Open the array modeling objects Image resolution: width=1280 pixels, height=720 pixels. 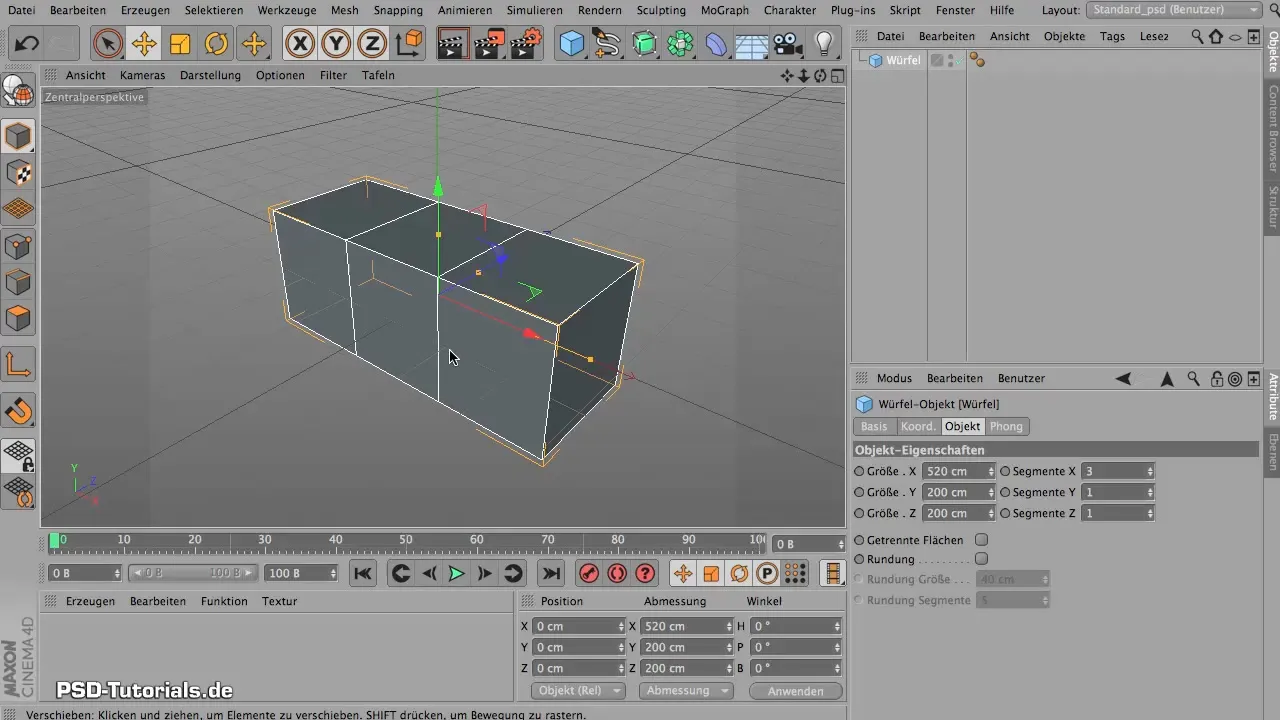(x=681, y=44)
